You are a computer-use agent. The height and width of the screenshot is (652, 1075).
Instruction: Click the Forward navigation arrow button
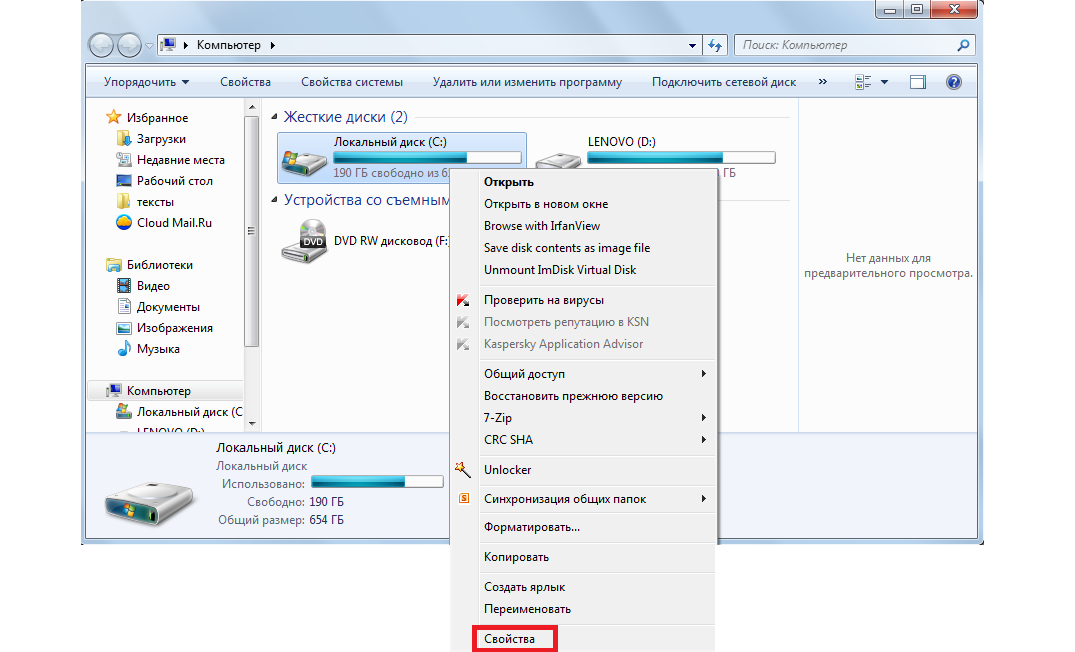[129, 45]
